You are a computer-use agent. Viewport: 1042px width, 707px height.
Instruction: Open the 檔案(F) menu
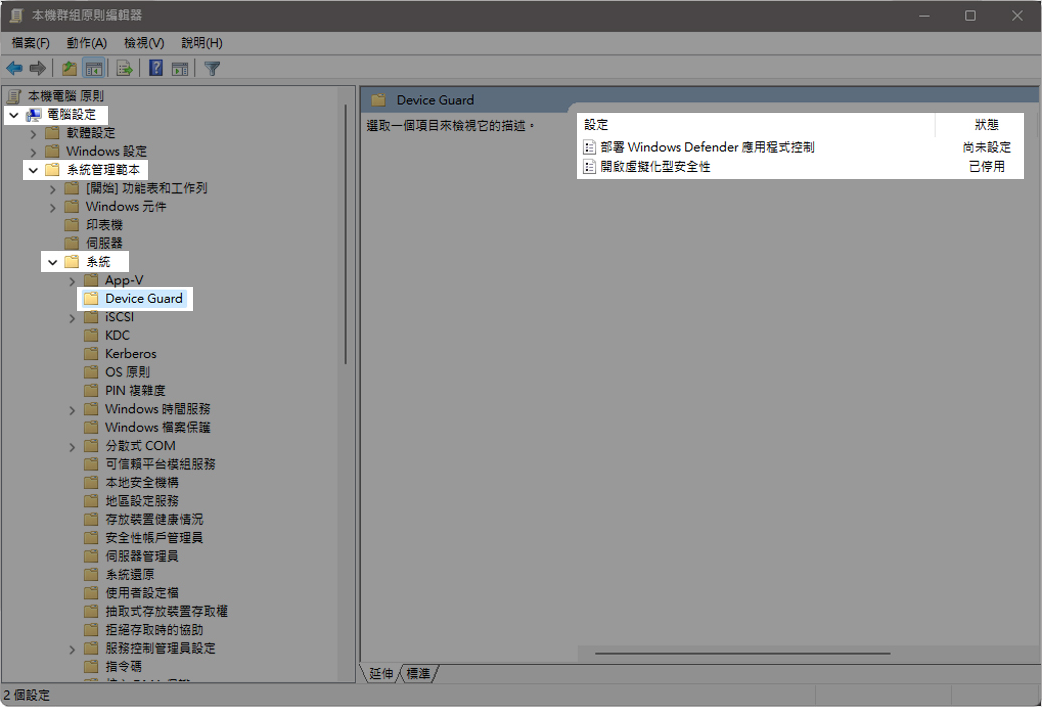point(31,43)
